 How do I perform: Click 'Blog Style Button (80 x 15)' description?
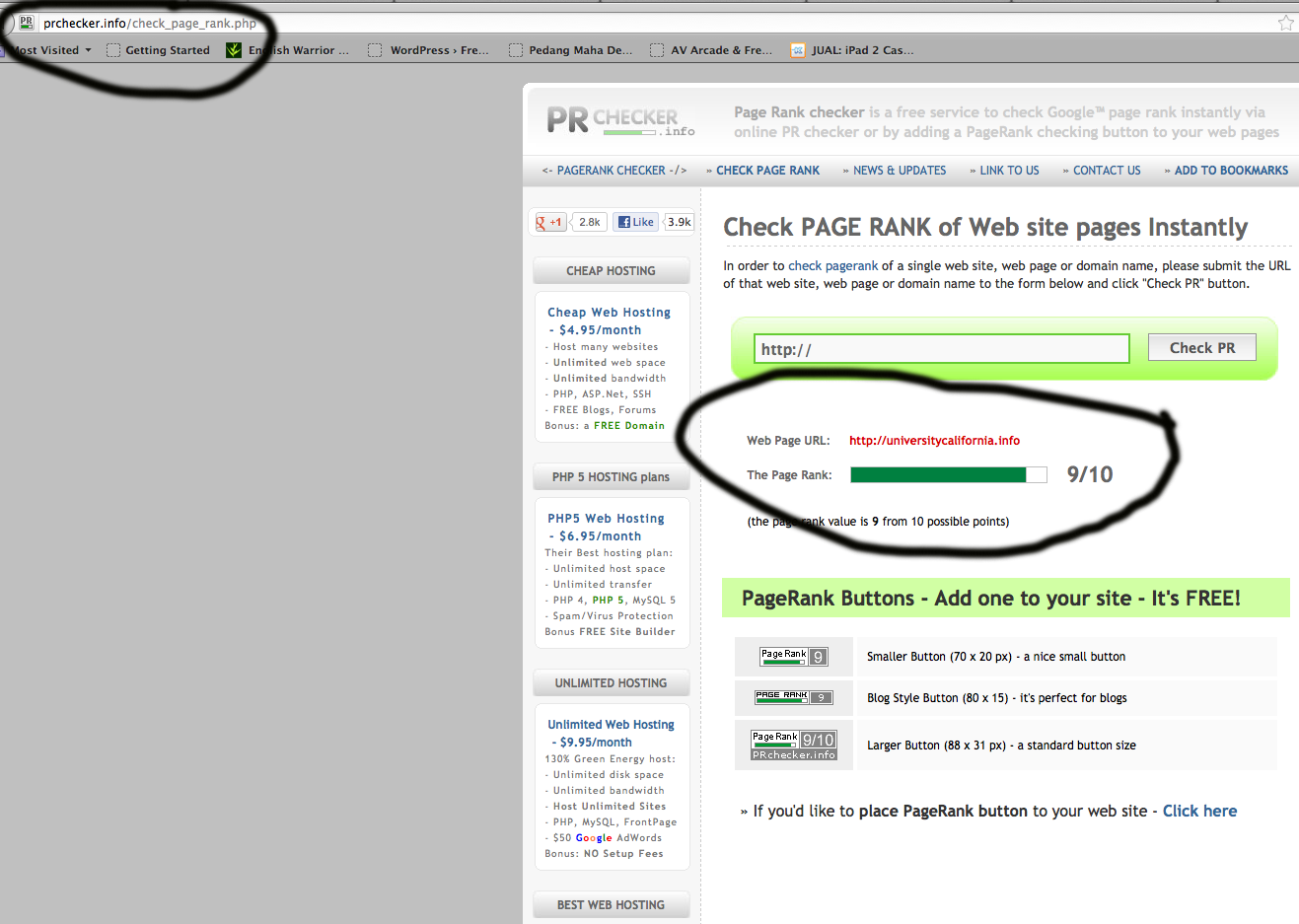997,698
